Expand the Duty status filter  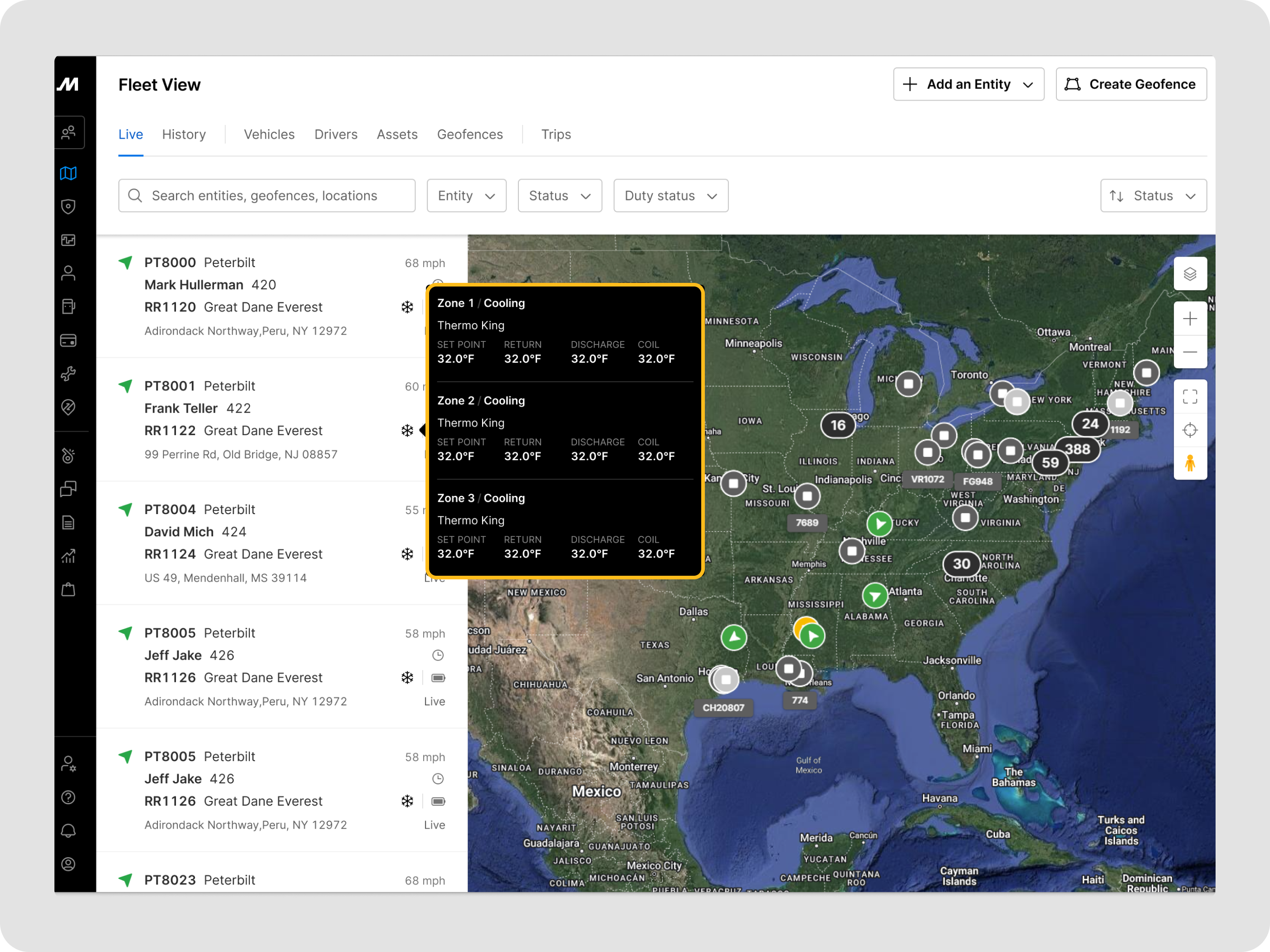coord(670,196)
